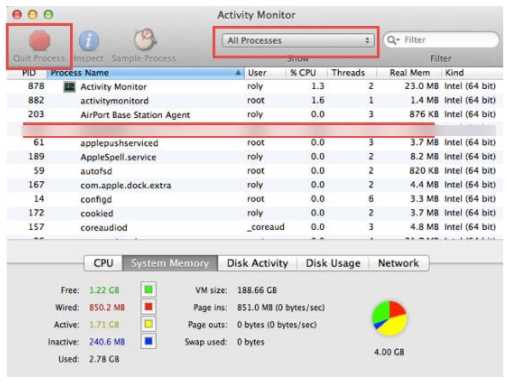This screenshot has height=381, width=509.
Task: Sort by % CPU column header
Action: (305, 73)
